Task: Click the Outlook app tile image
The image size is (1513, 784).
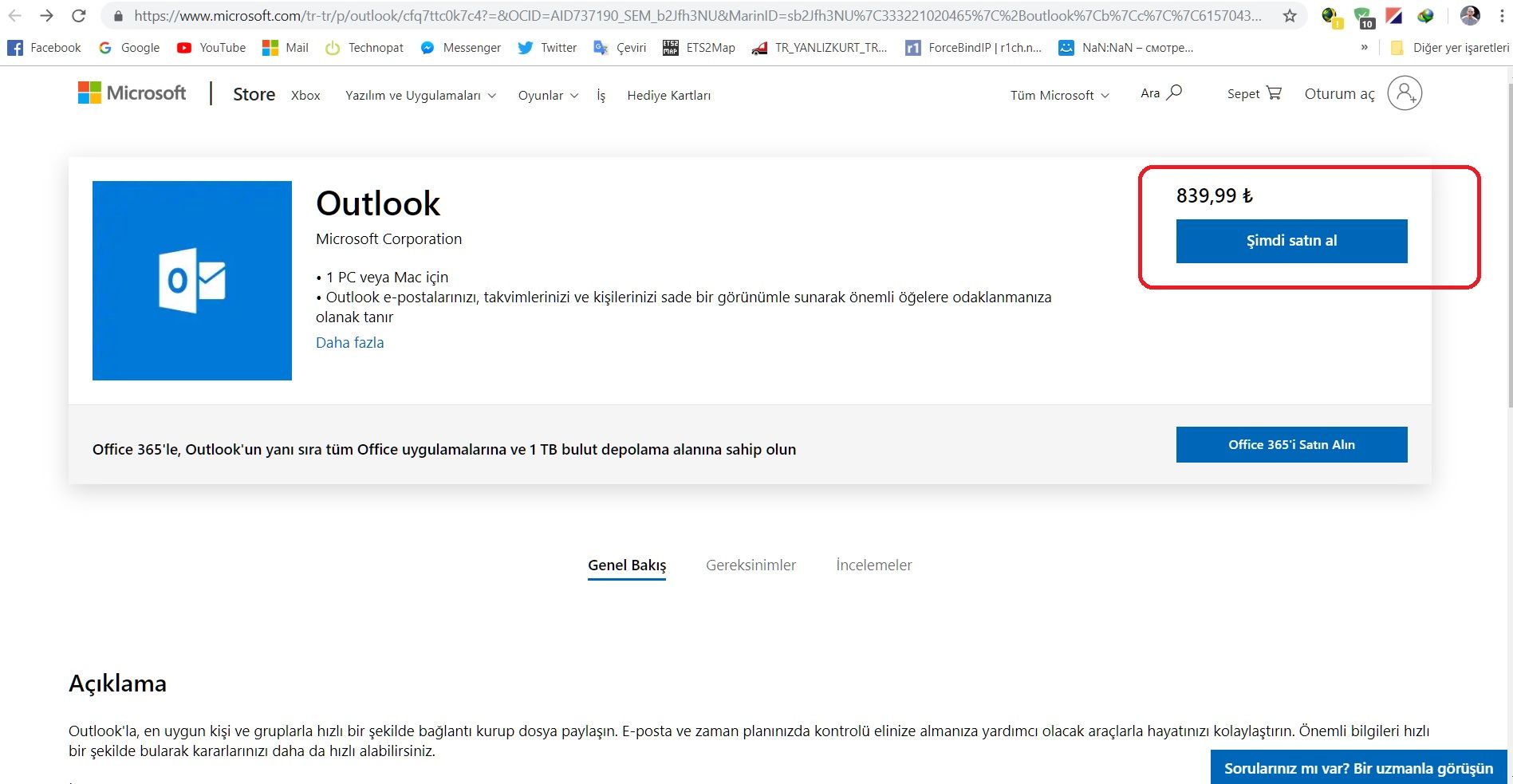Action: point(192,281)
